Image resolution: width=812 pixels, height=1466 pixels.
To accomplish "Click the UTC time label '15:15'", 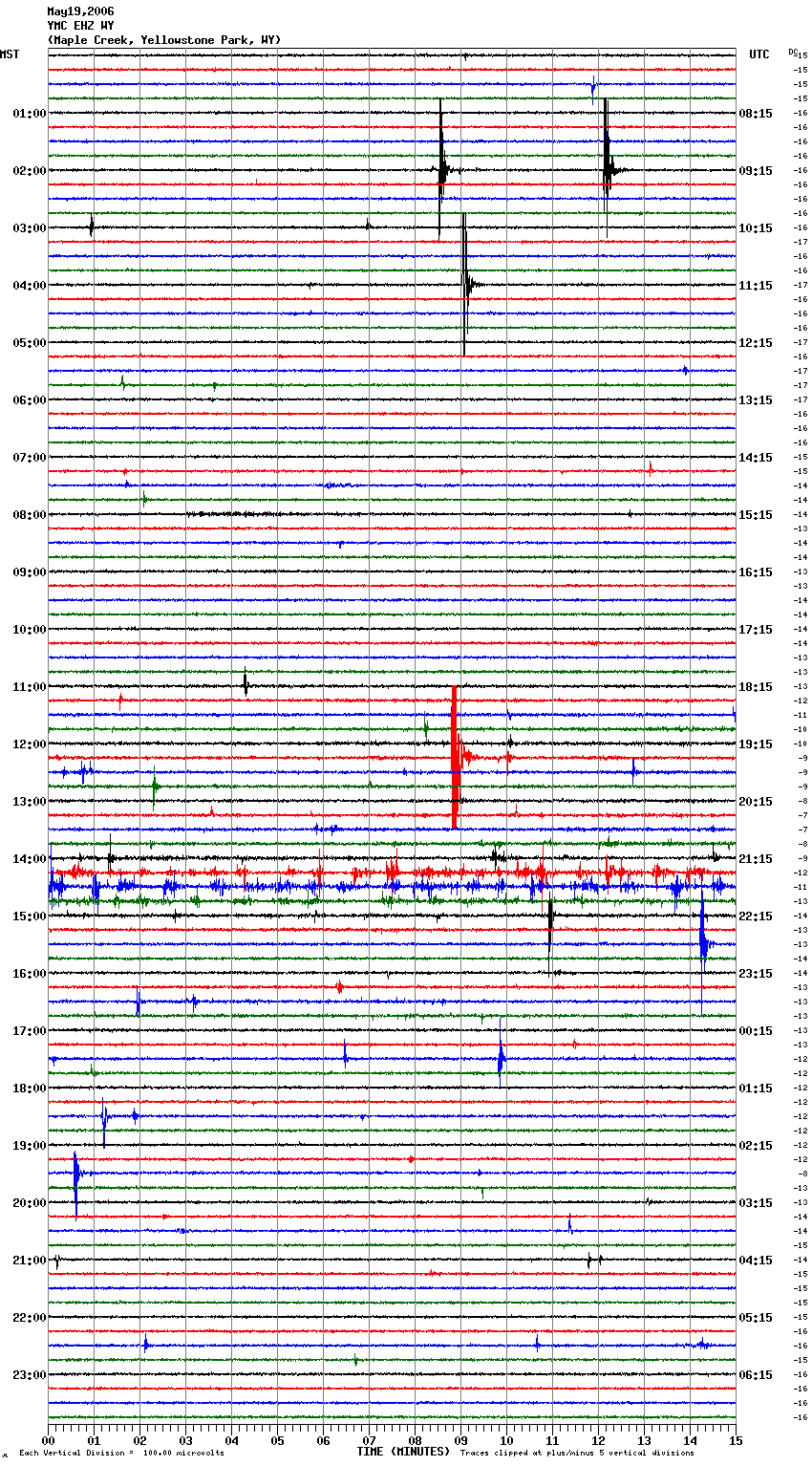I will point(756,515).
